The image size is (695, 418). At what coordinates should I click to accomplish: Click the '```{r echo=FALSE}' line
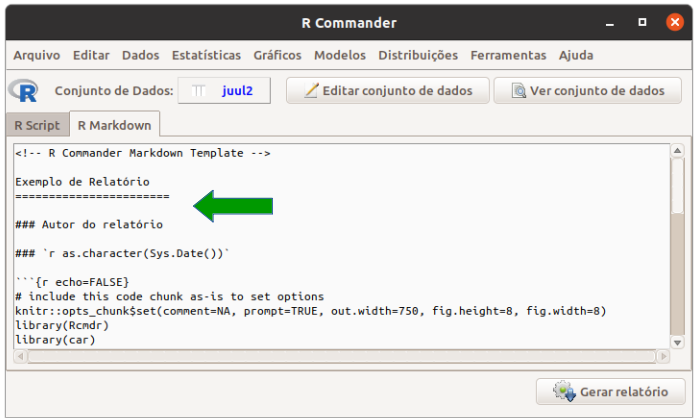coord(72,282)
